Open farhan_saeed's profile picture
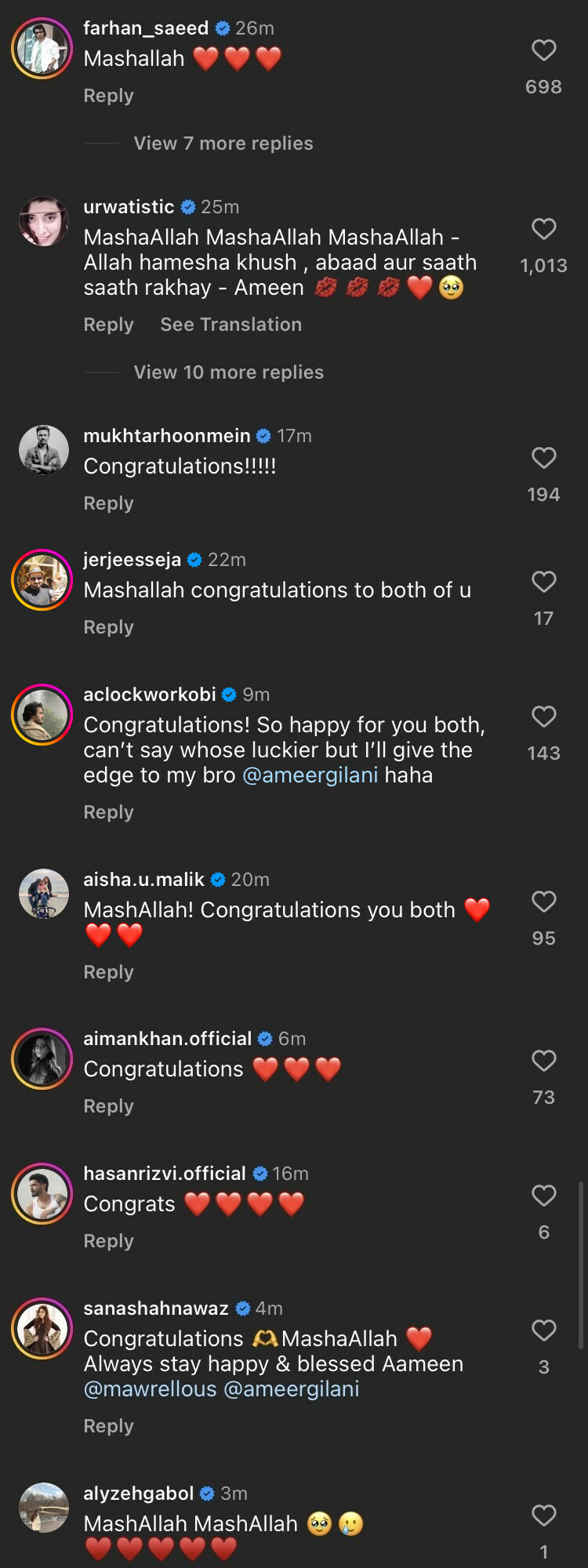Image resolution: width=588 pixels, height=1568 pixels. pyautogui.click(x=42, y=49)
